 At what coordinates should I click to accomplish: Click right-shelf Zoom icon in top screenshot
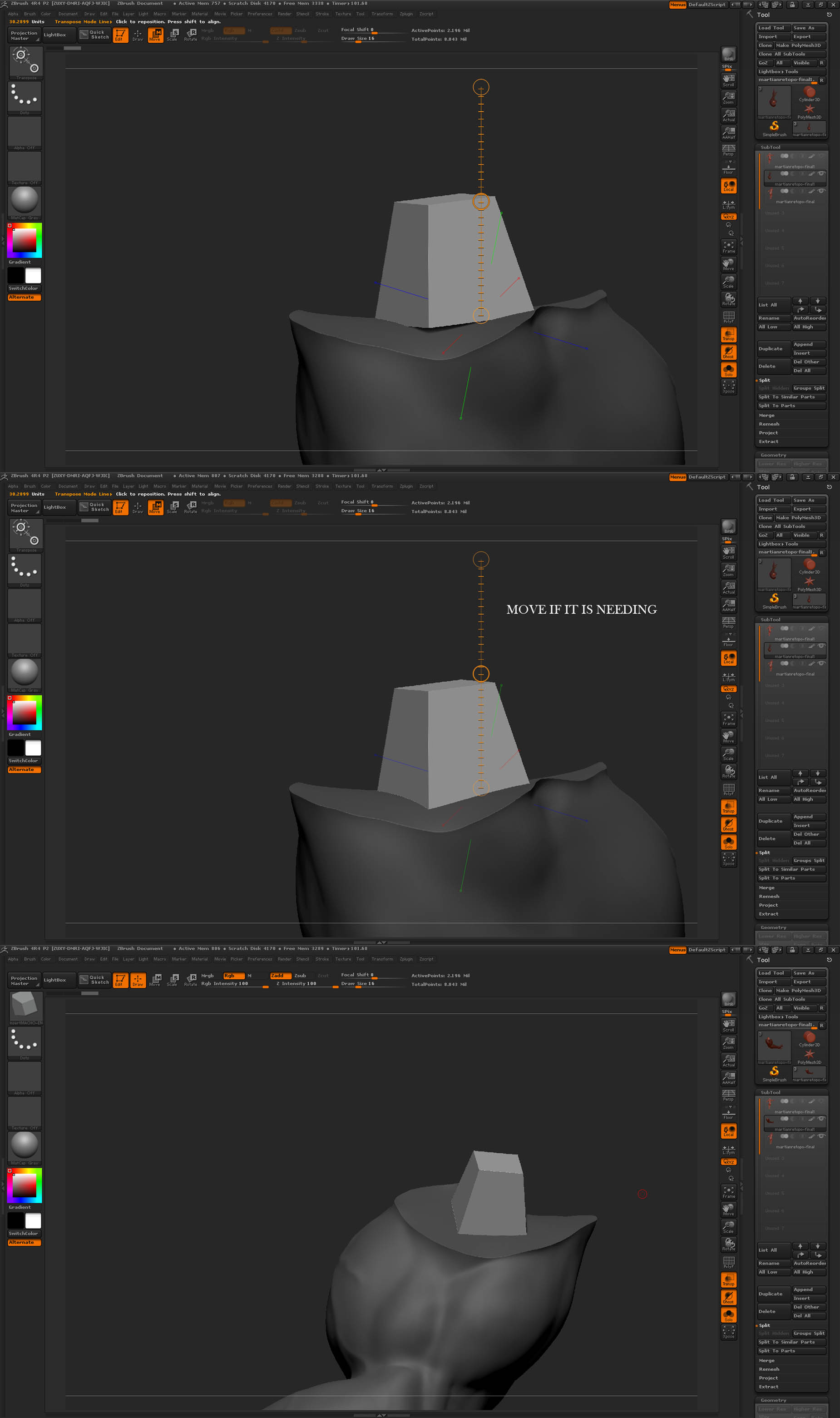point(728,98)
